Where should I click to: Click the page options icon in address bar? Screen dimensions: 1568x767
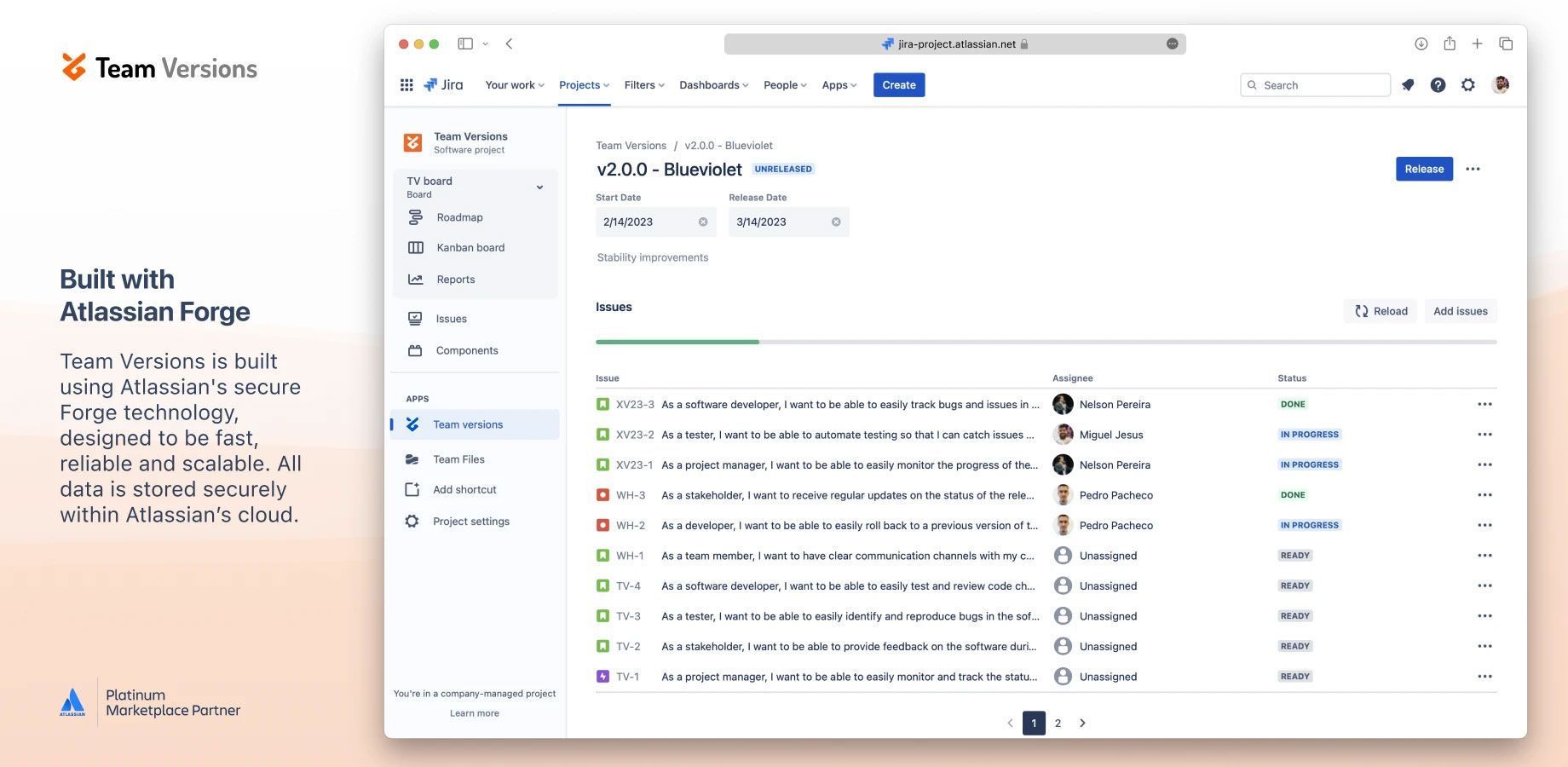(1172, 43)
